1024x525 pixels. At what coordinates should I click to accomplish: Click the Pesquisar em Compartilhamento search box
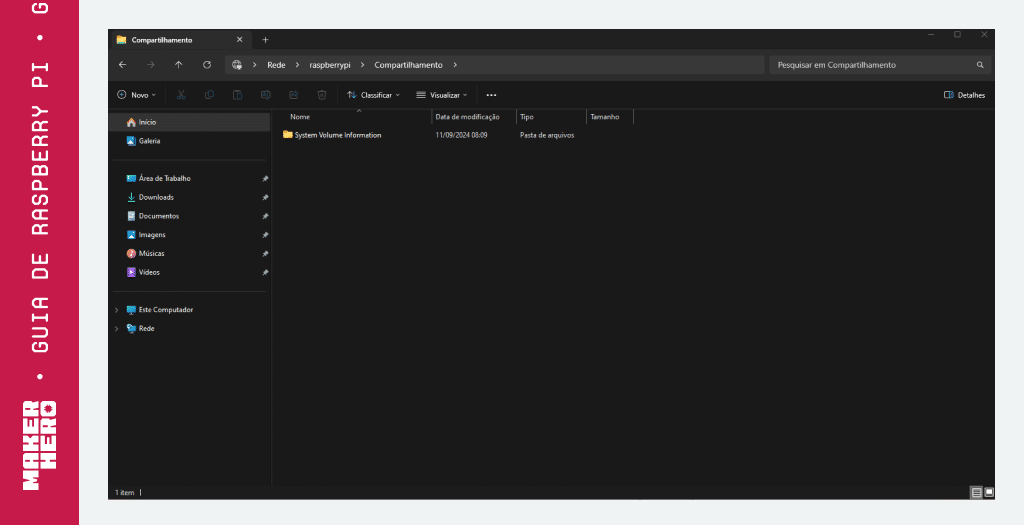[880, 65]
